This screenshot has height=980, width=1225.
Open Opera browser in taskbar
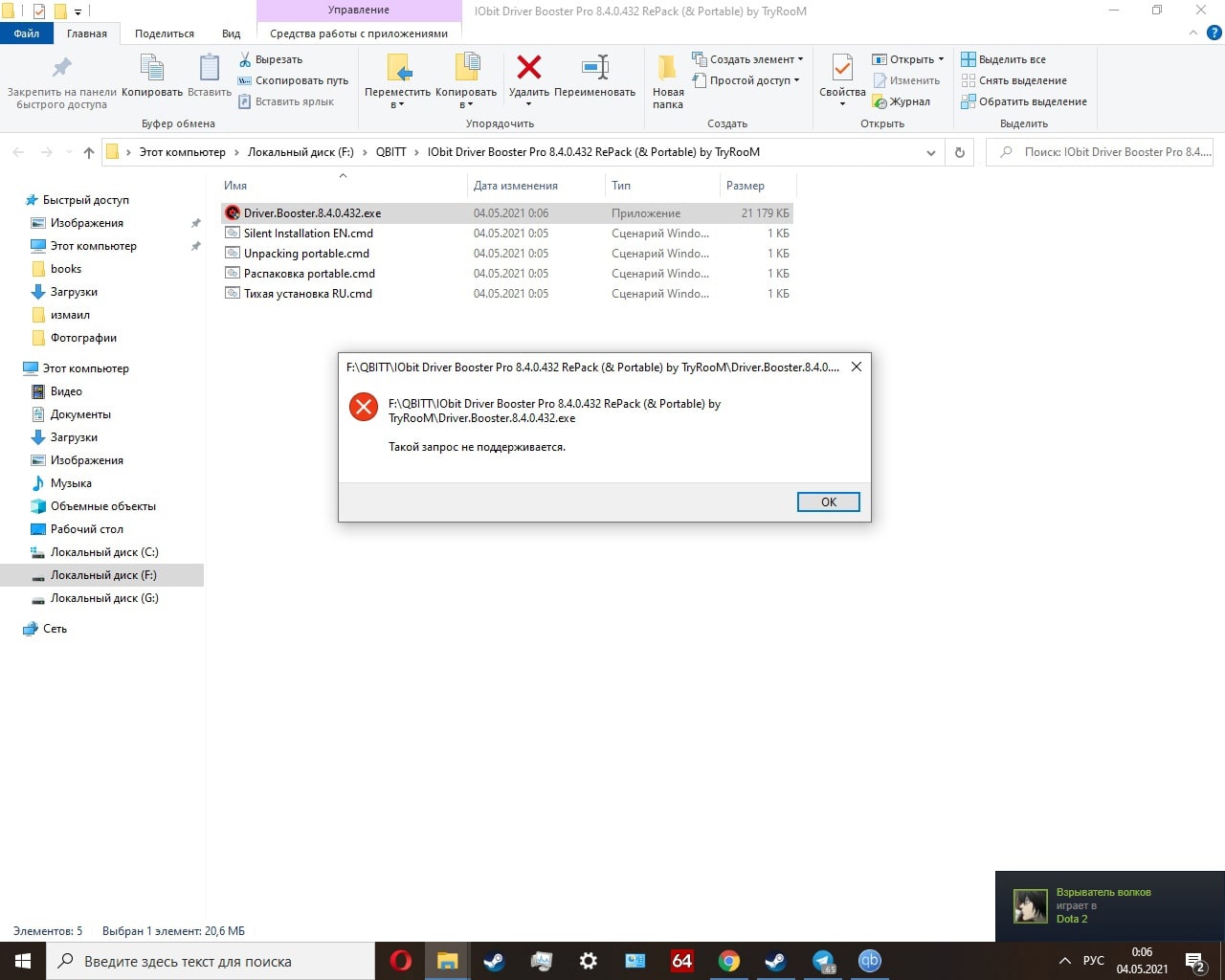[401, 961]
